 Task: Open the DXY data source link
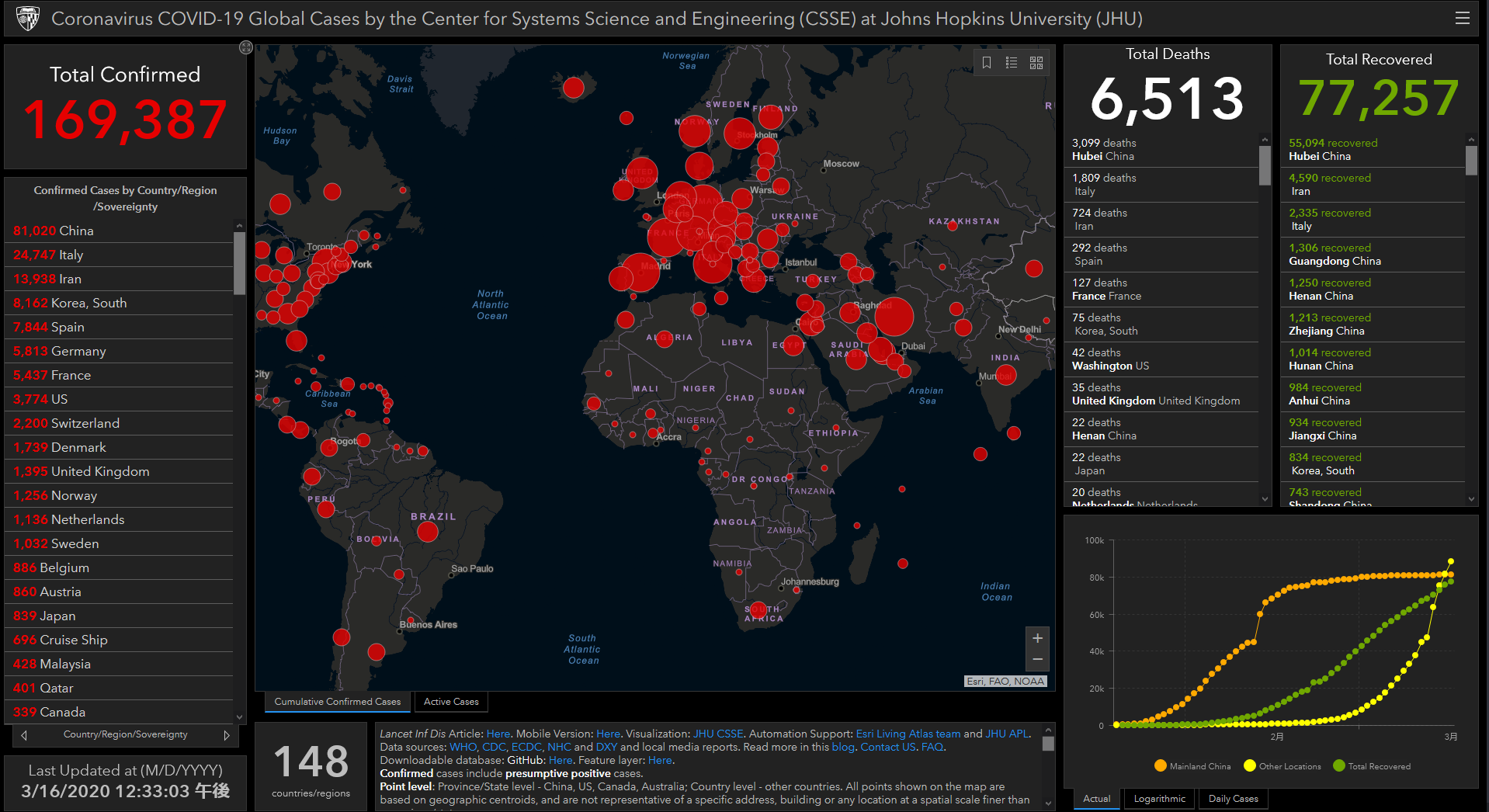tap(606, 747)
